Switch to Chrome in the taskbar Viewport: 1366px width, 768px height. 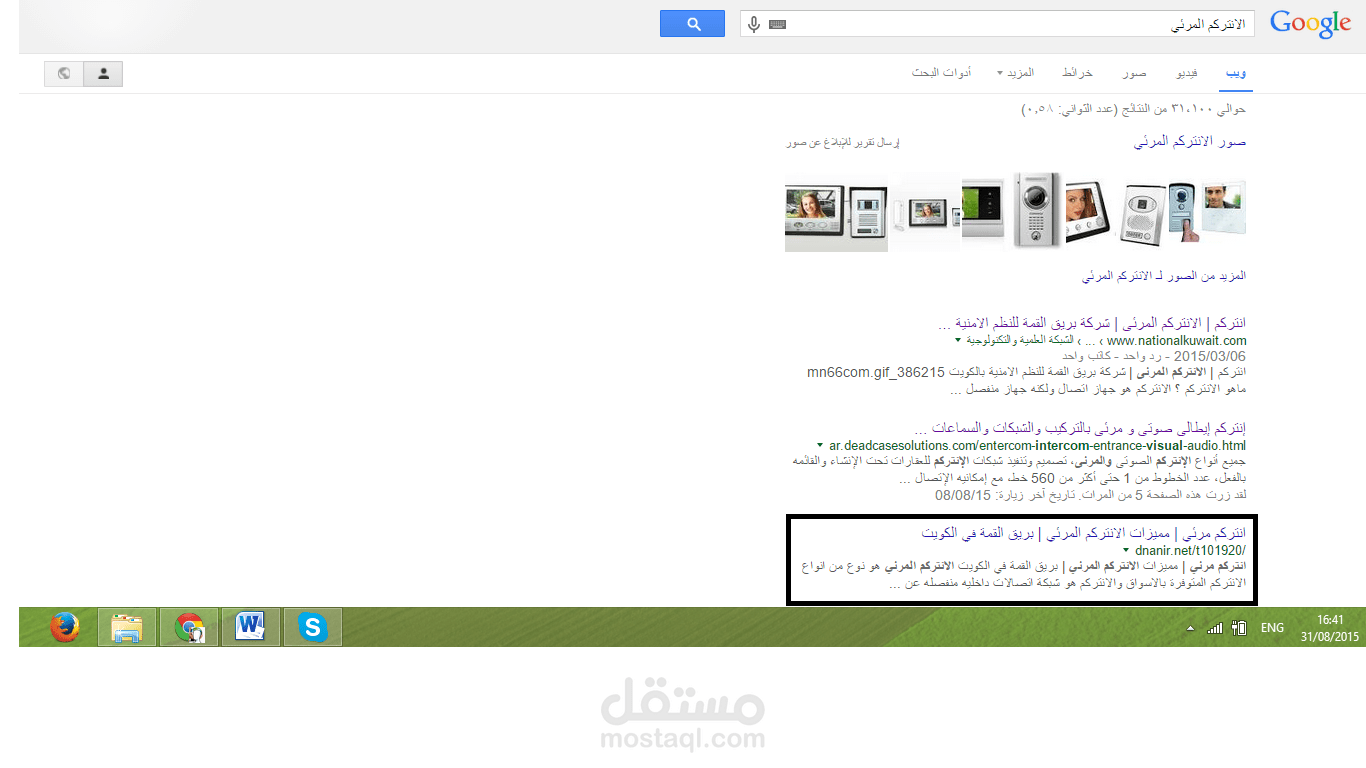[x=189, y=627]
